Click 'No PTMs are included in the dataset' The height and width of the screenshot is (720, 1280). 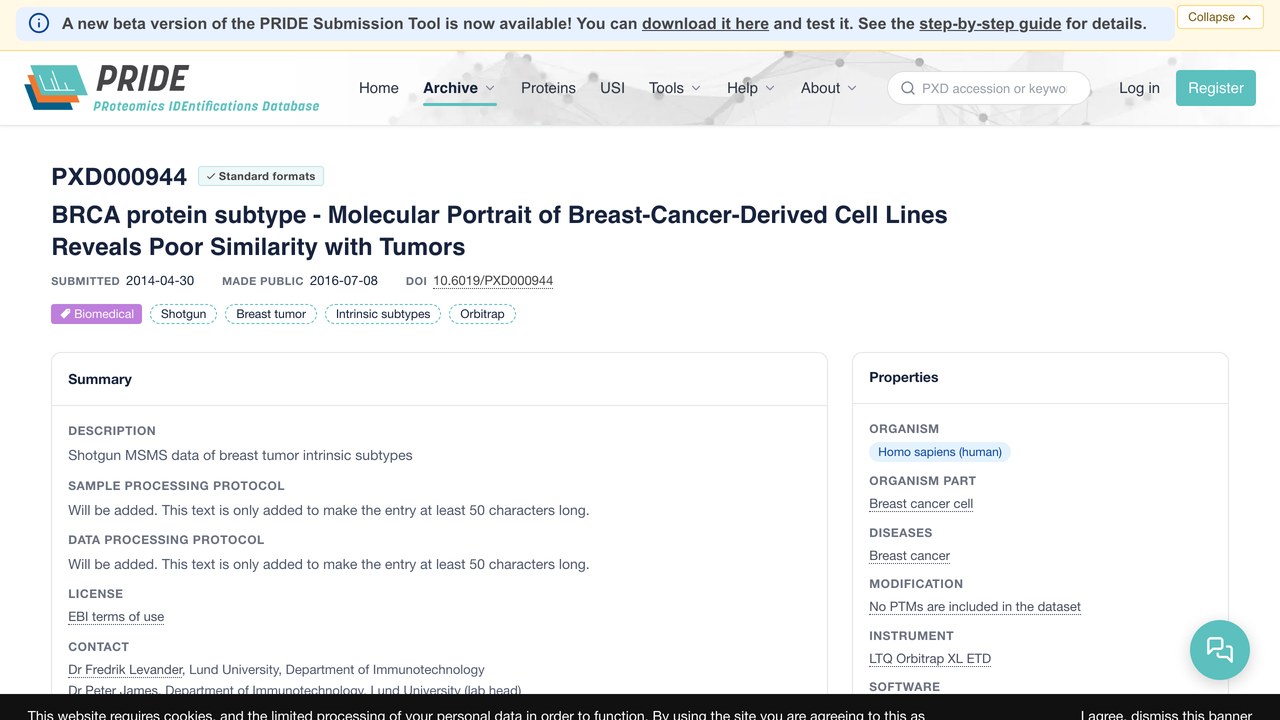pos(975,607)
